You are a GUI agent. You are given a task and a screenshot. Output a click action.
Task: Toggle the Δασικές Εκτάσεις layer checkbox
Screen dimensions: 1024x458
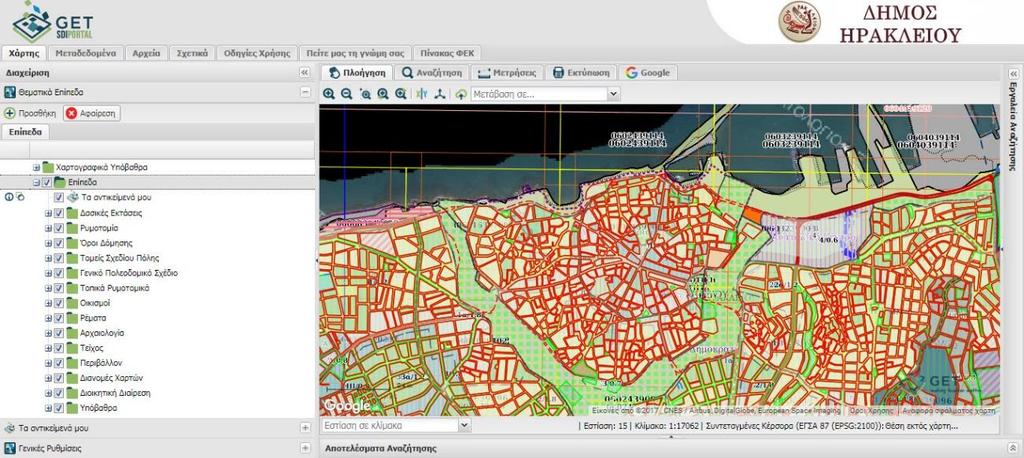(x=59, y=212)
